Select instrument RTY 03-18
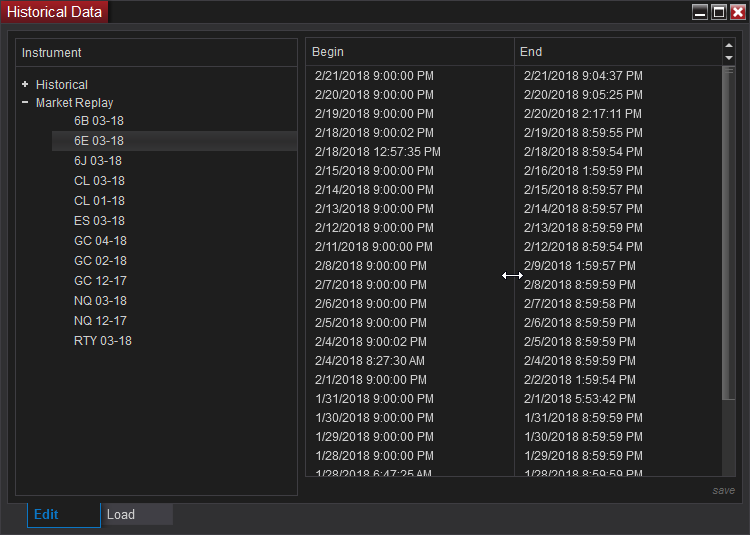Screen dimensions: 750x535 pyautogui.click(x=102, y=341)
